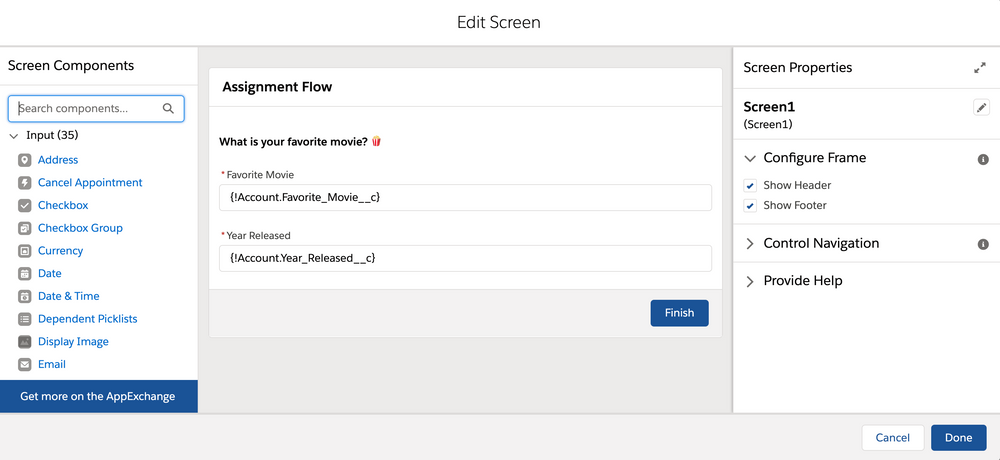This screenshot has height=460, width=1000.
Task: Click the search magnifier icon
Action: tap(168, 108)
